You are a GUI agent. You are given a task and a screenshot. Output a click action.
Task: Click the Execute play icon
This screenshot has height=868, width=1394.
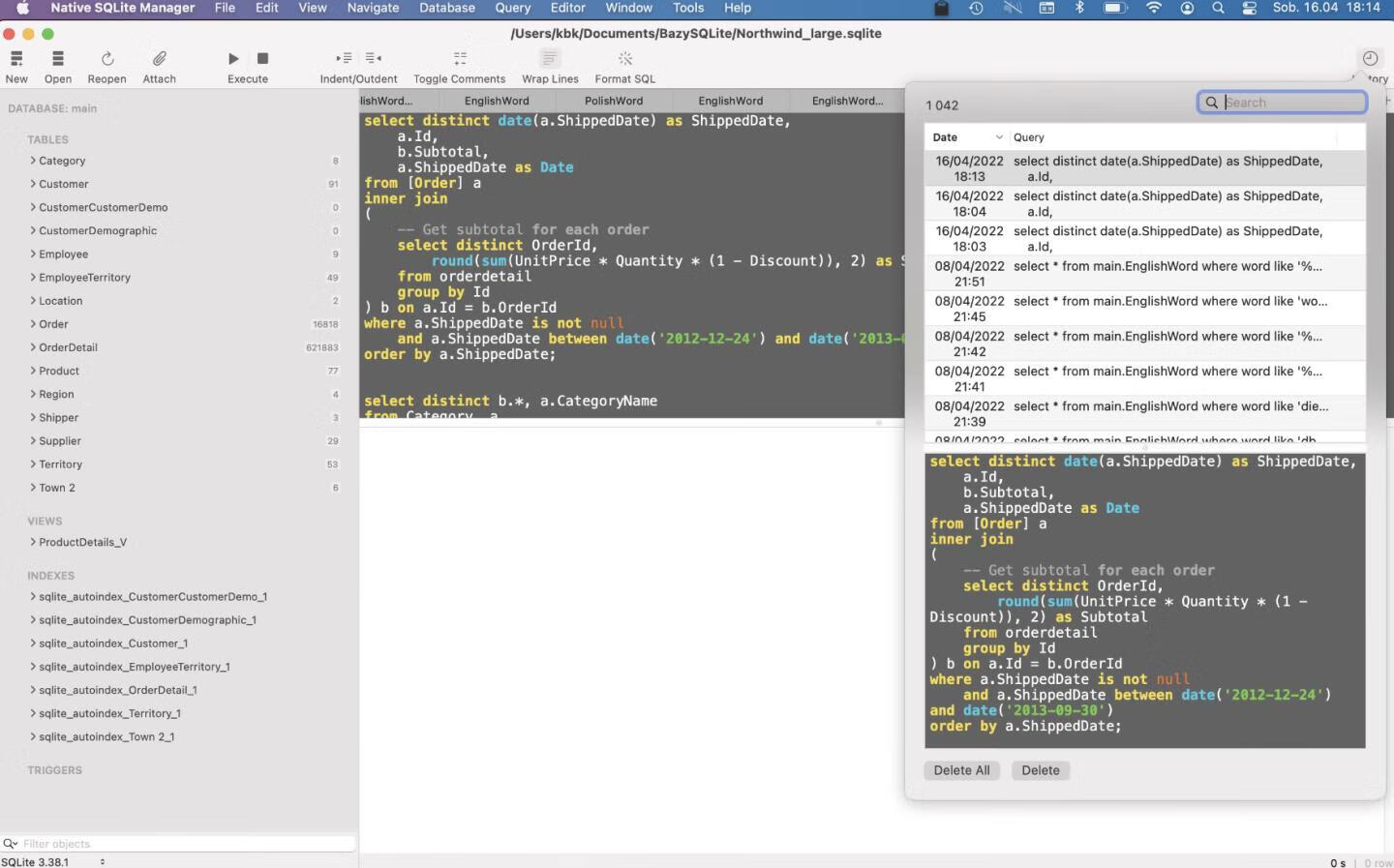tap(233, 59)
